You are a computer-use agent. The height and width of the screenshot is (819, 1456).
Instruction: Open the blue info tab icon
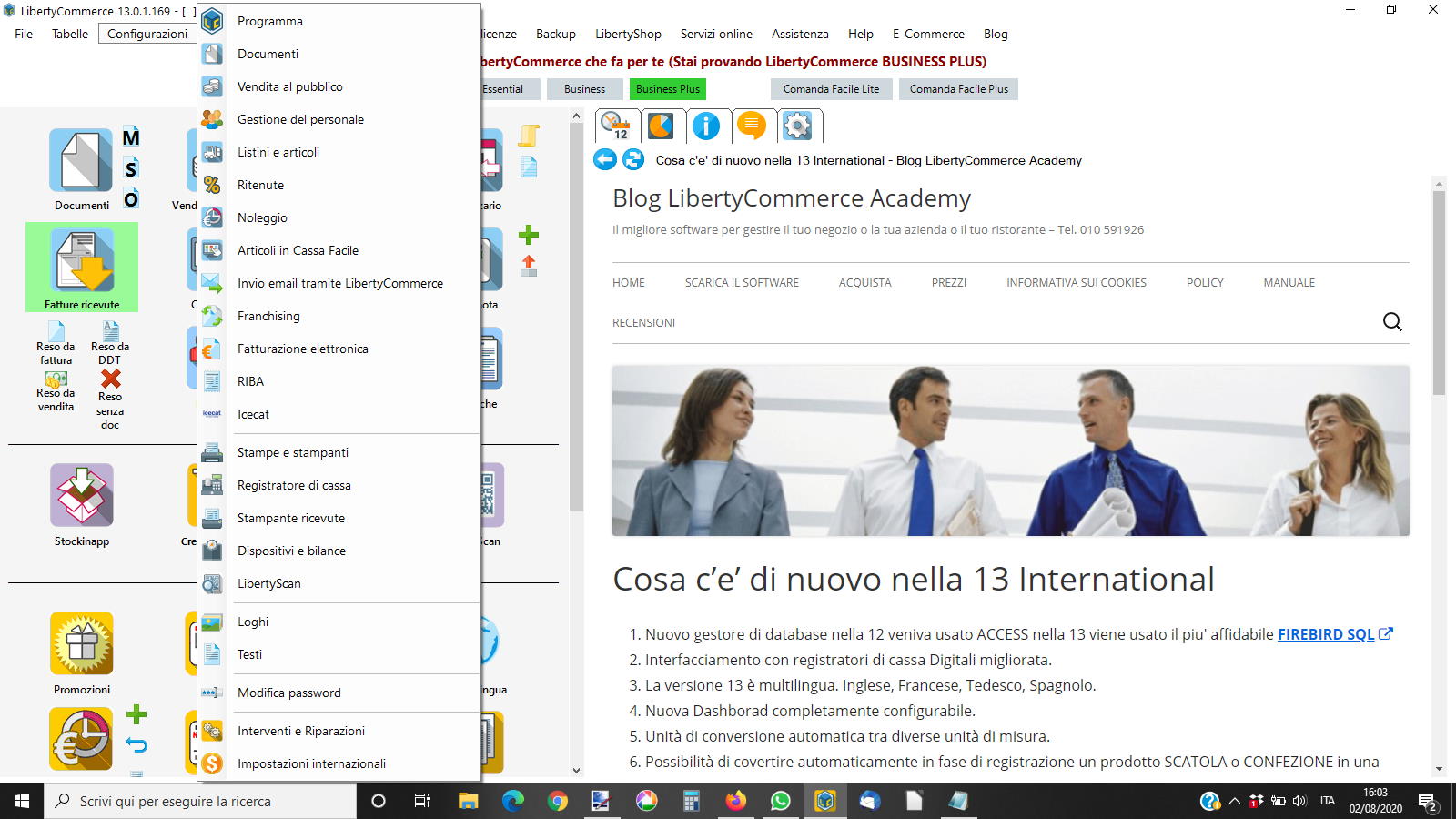click(706, 126)
